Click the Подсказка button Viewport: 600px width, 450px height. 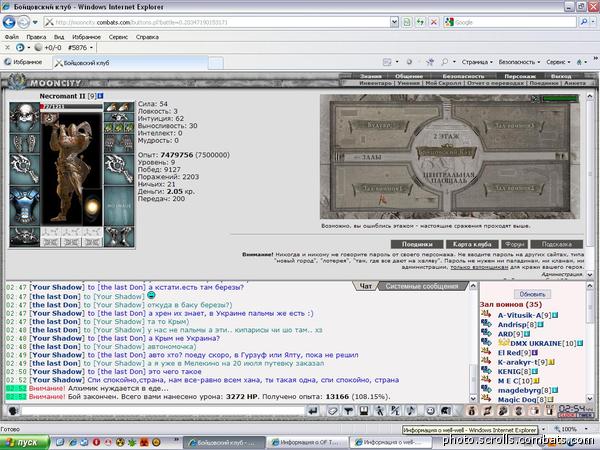(x=557, y=244)
